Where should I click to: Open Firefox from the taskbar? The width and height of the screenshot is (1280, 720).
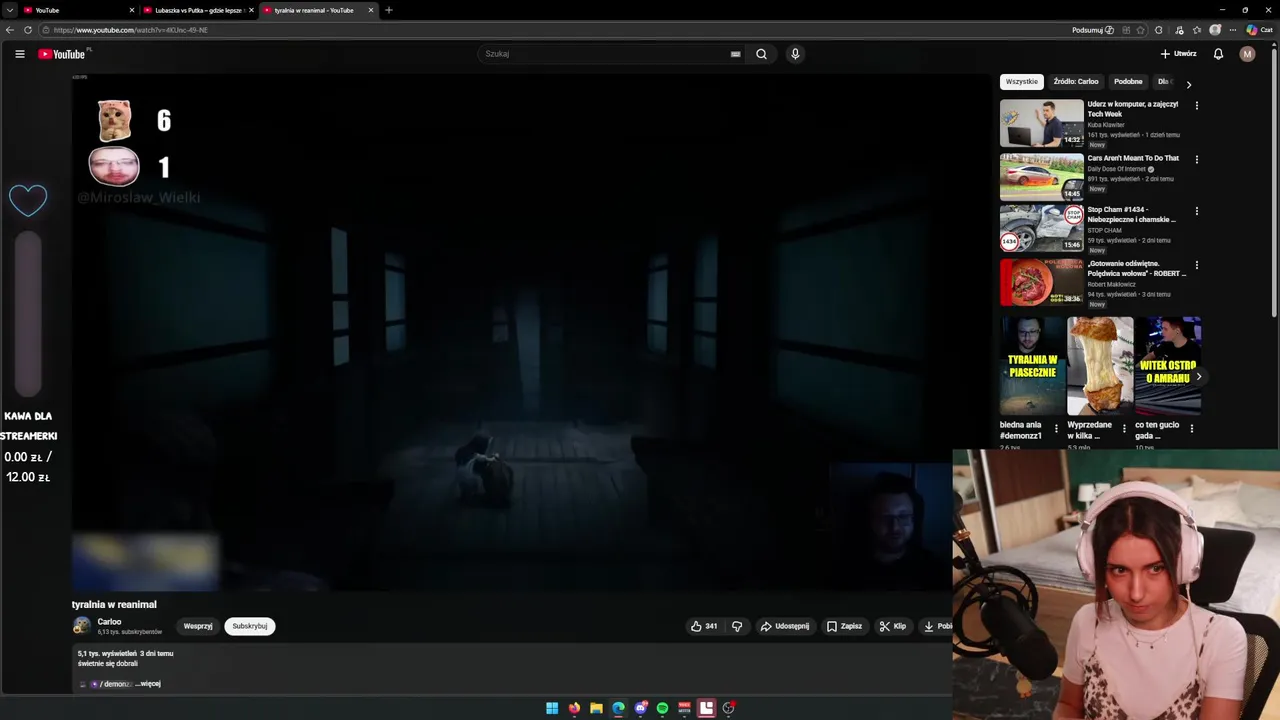coord(574,708)
